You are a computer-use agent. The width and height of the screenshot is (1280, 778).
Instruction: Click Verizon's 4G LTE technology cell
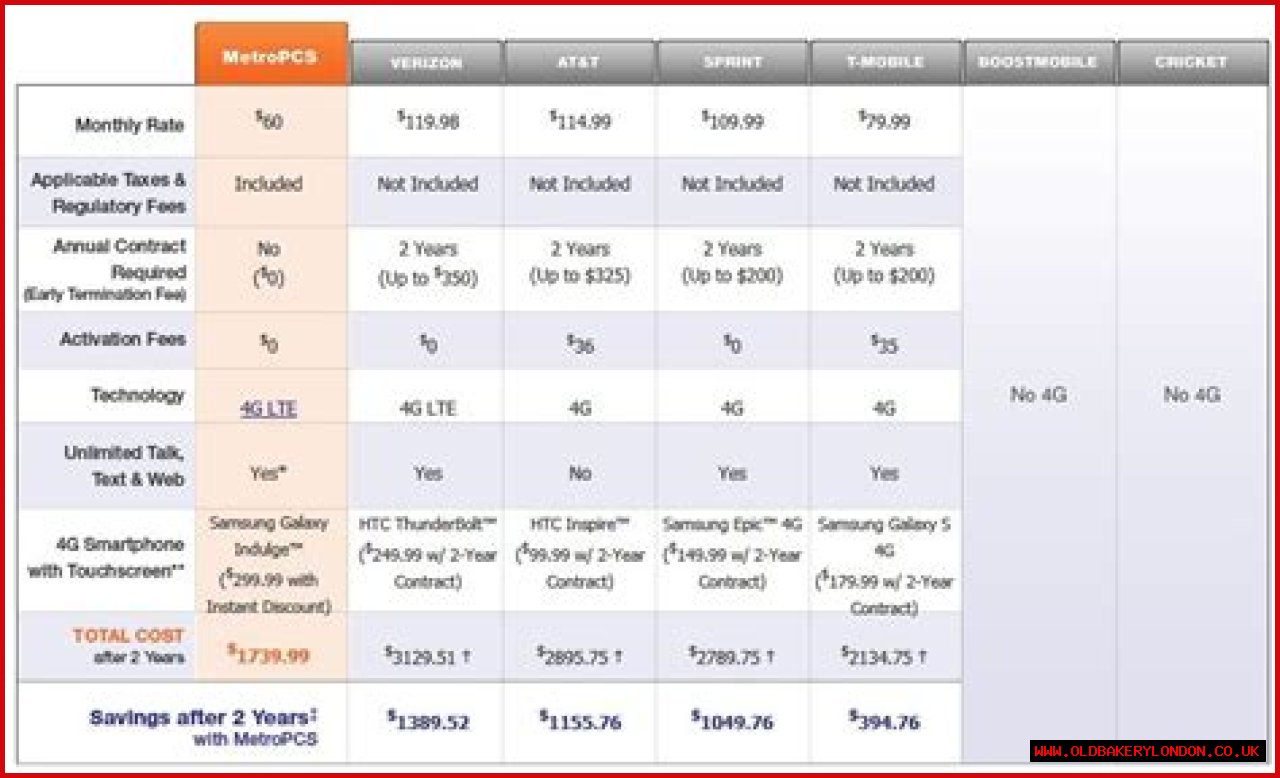point(428,409)
